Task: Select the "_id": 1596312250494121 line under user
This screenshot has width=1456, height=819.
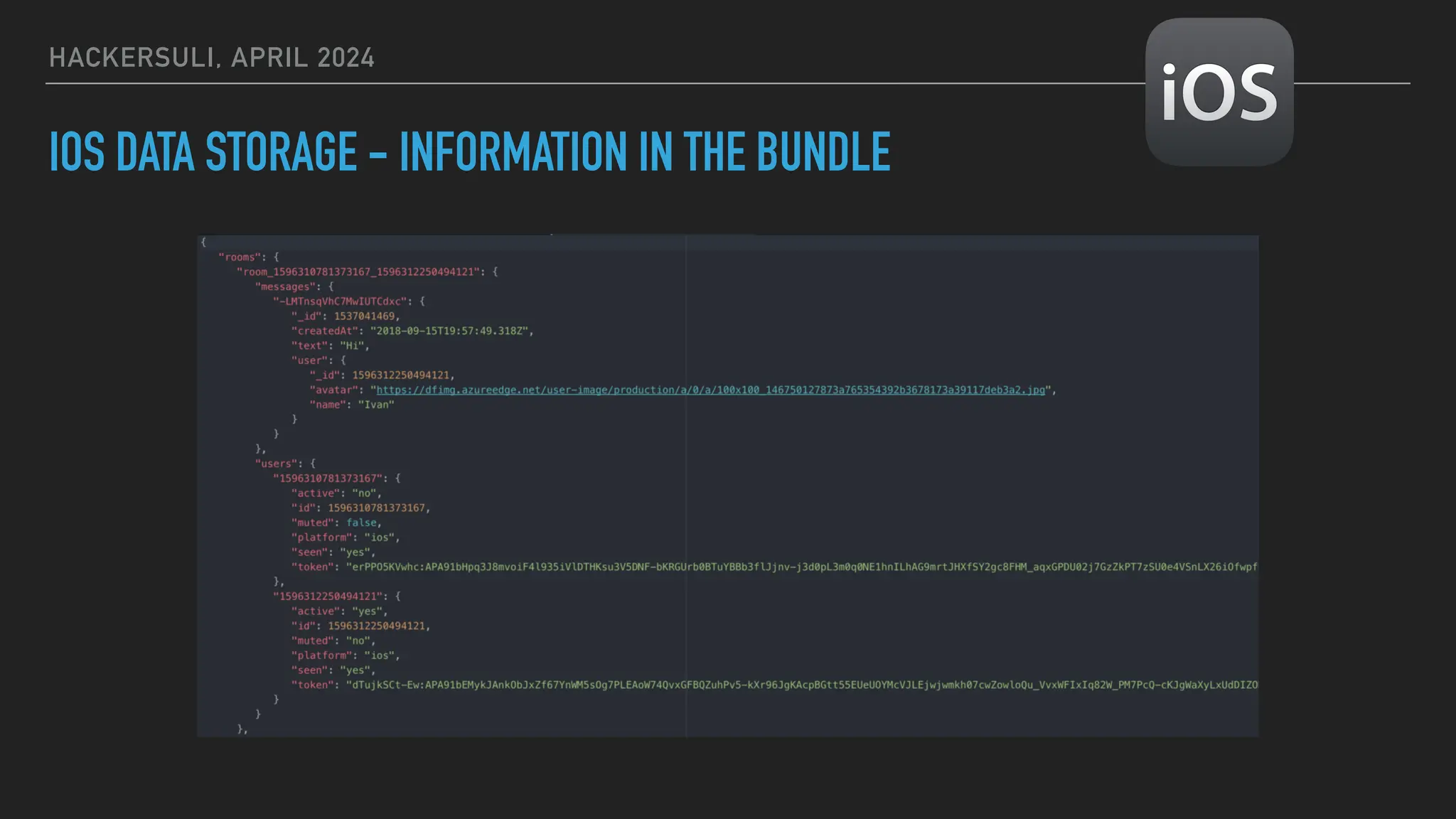Action: tap(382, 375)
